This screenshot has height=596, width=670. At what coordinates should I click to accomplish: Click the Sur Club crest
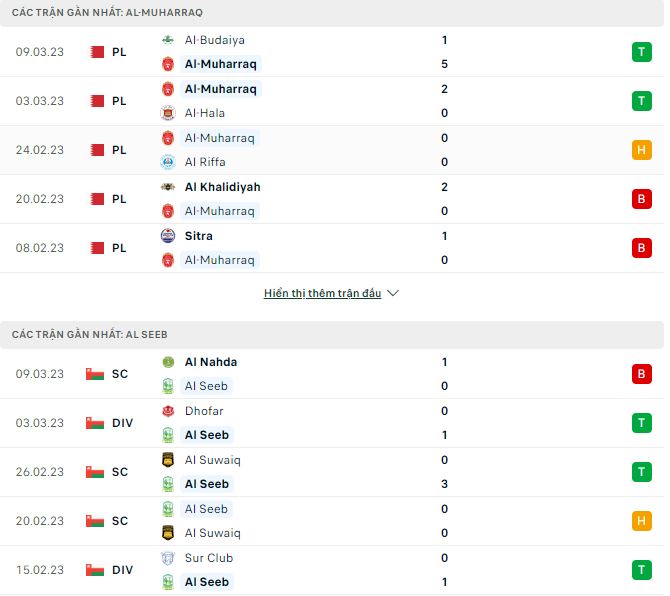click(168, 558)
